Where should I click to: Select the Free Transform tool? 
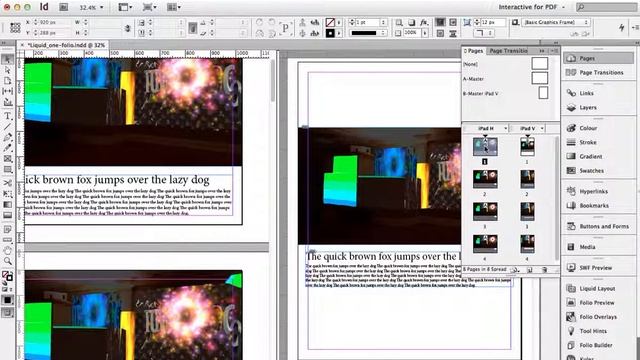tap(7, 194)
